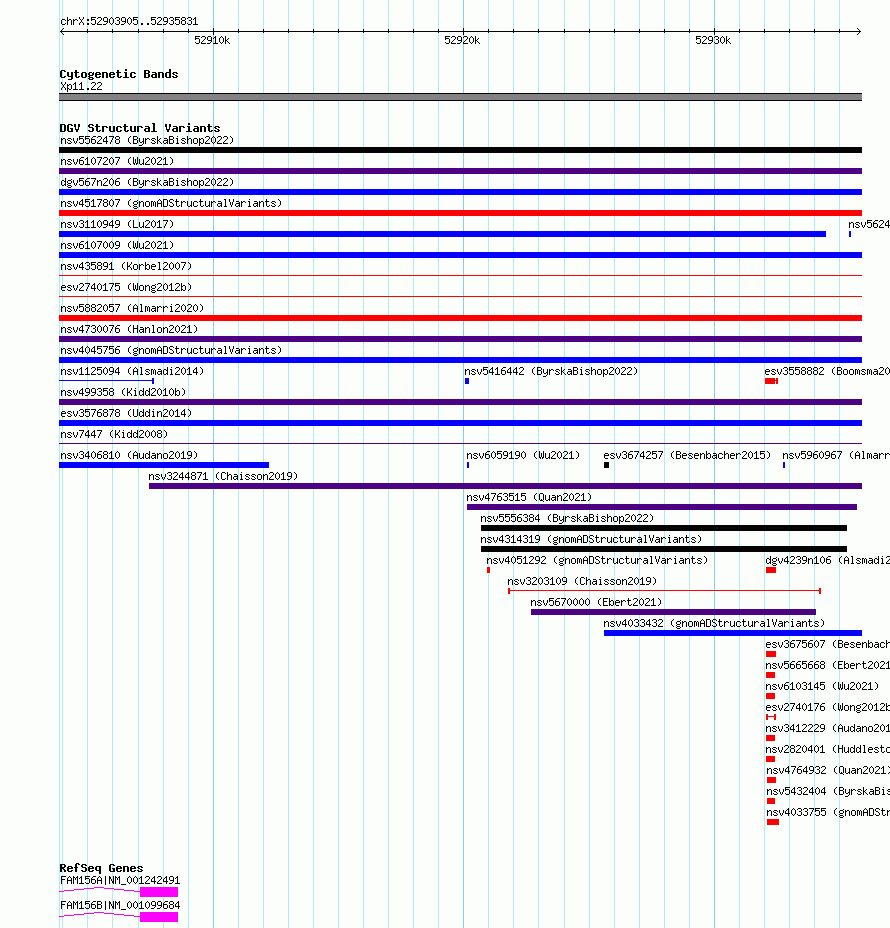
Task: Click the Xp11.22 cytogenetic band bar
Action: click(460, 97)
